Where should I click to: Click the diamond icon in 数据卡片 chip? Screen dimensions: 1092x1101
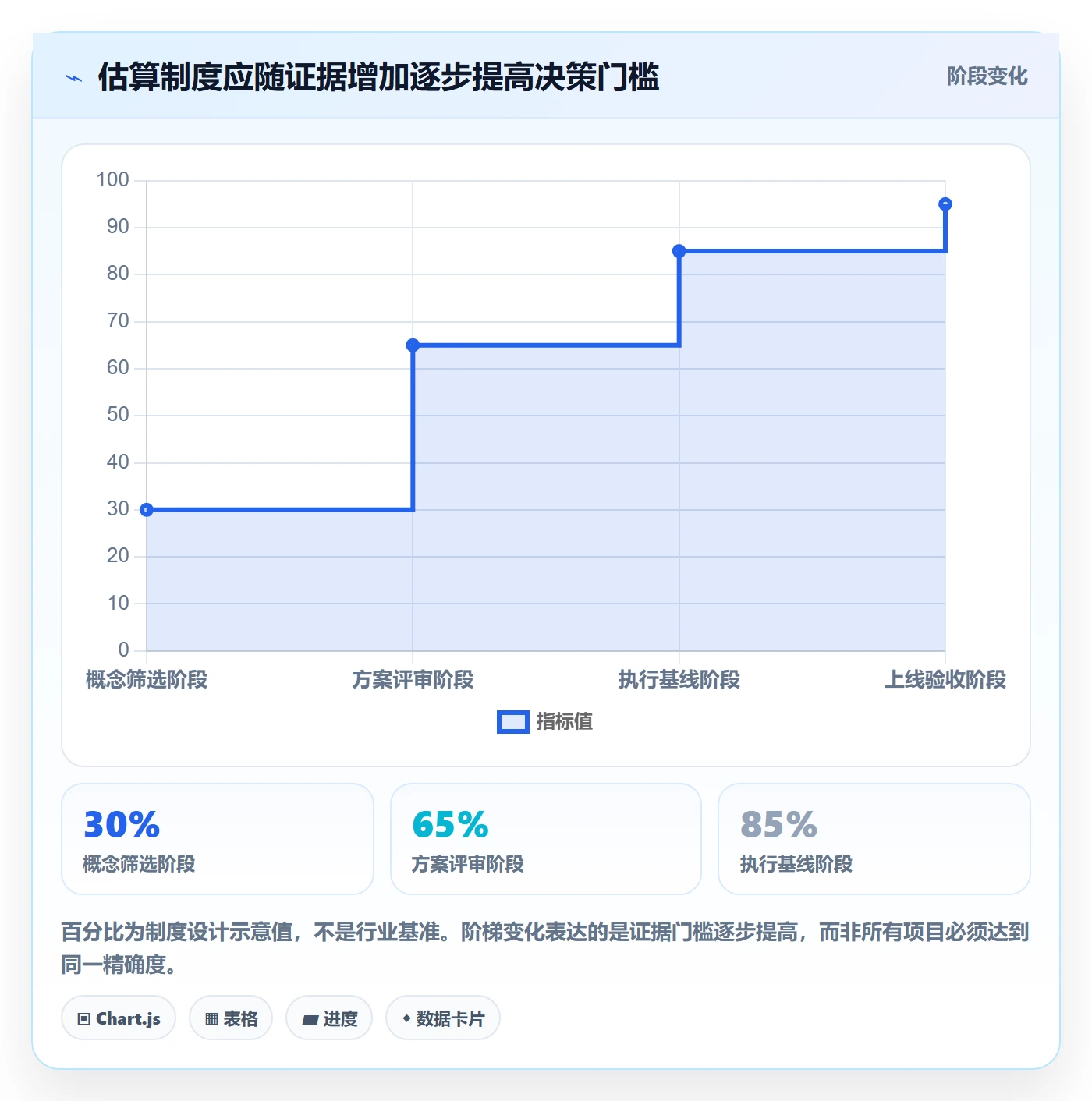click(406, 1018)
